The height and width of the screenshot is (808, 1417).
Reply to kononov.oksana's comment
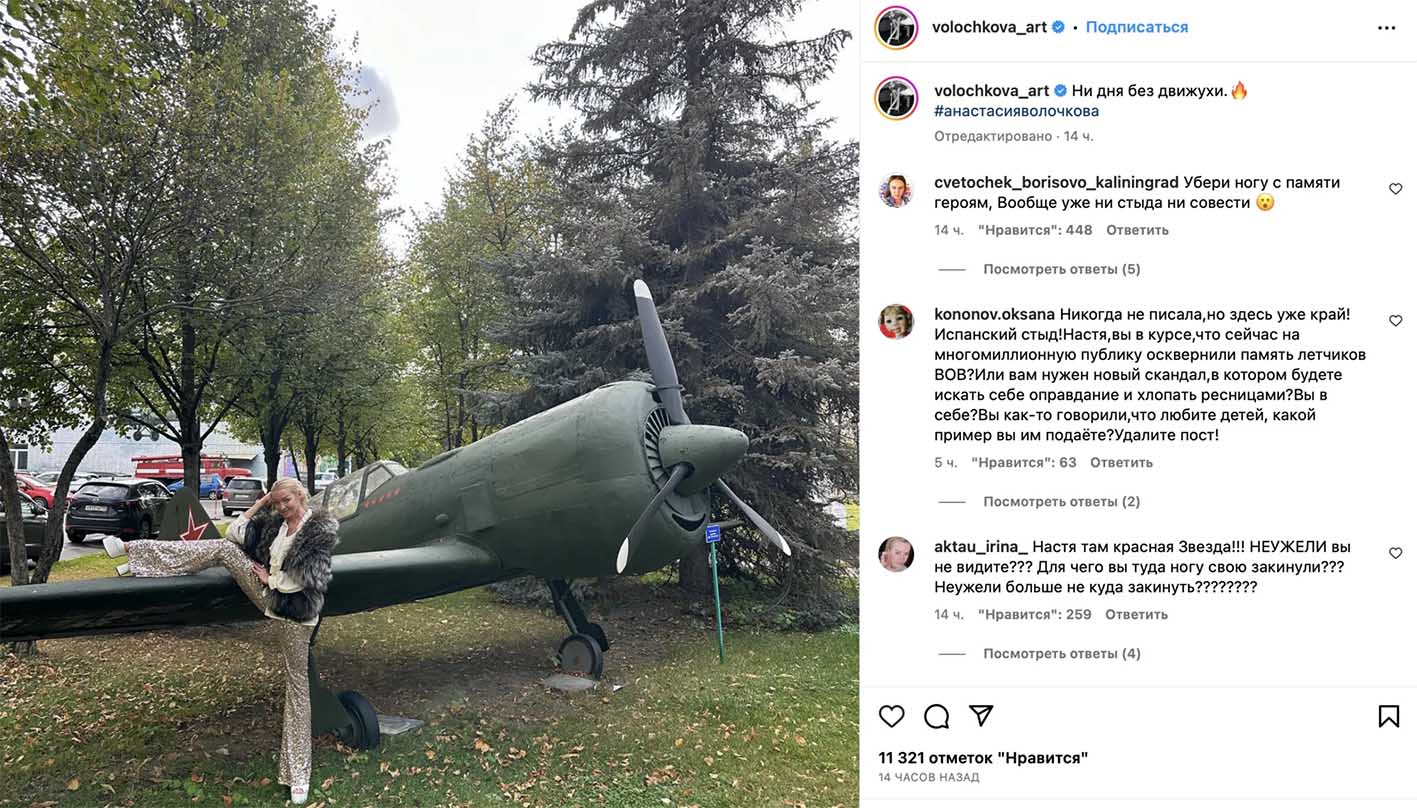1121,463
